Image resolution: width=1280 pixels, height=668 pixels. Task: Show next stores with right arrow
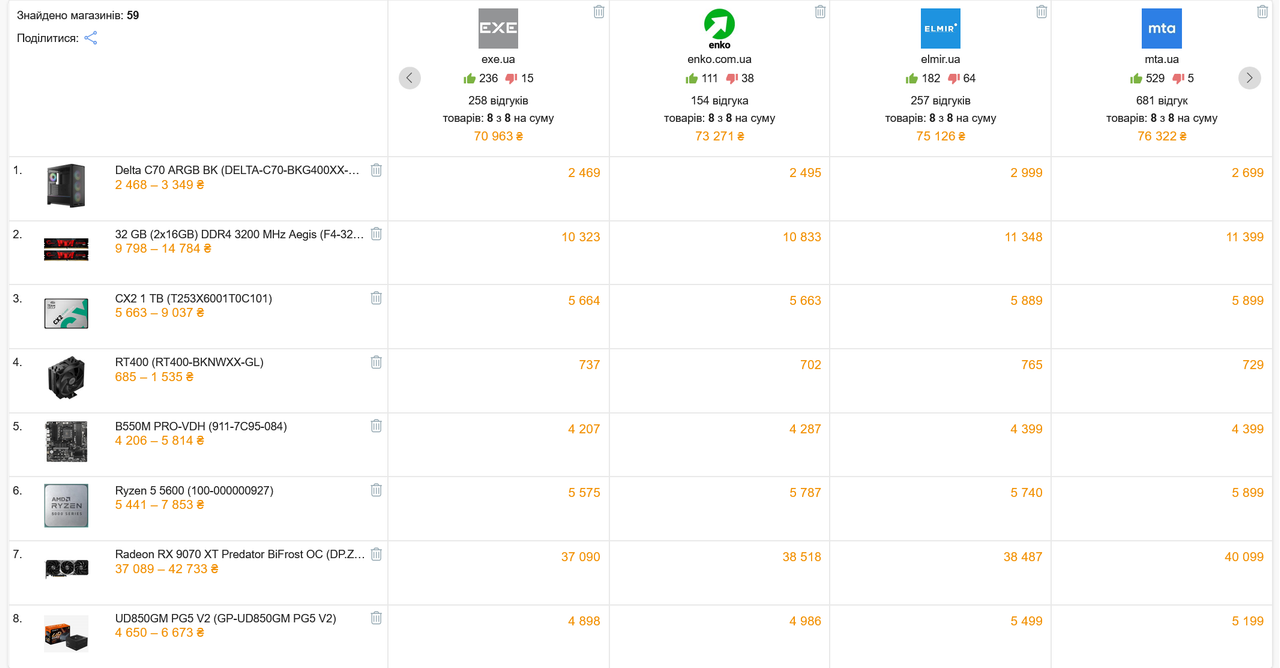(1250, 78)
